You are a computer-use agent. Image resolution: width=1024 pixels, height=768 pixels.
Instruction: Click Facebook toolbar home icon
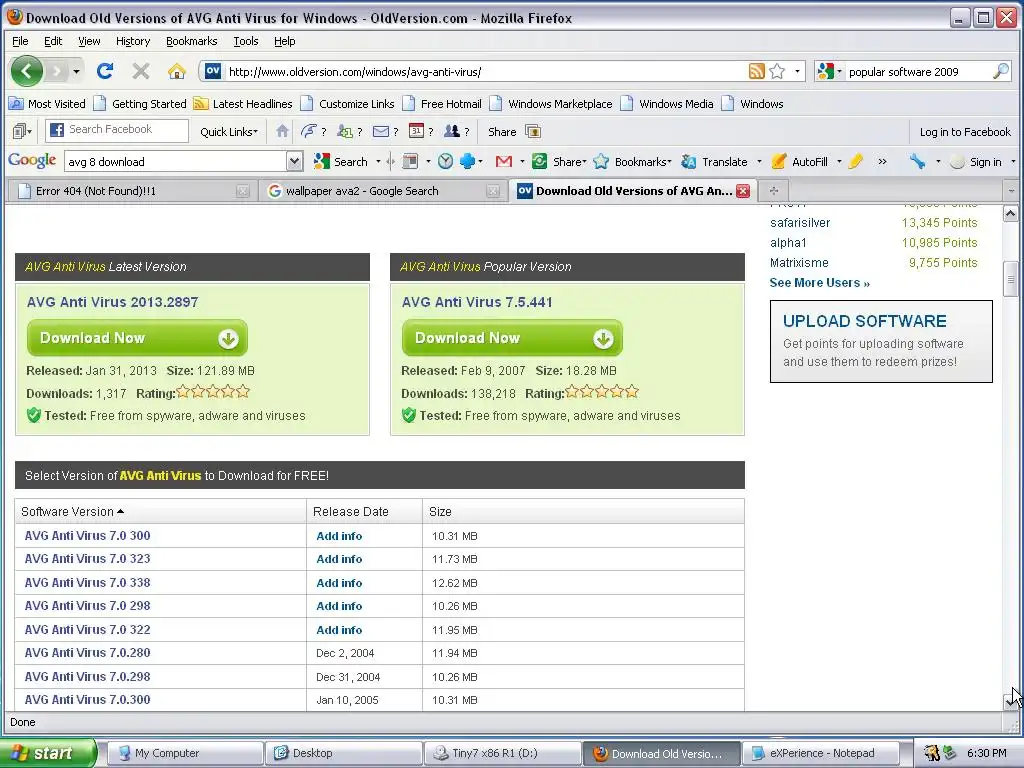[x=282, y=131]
